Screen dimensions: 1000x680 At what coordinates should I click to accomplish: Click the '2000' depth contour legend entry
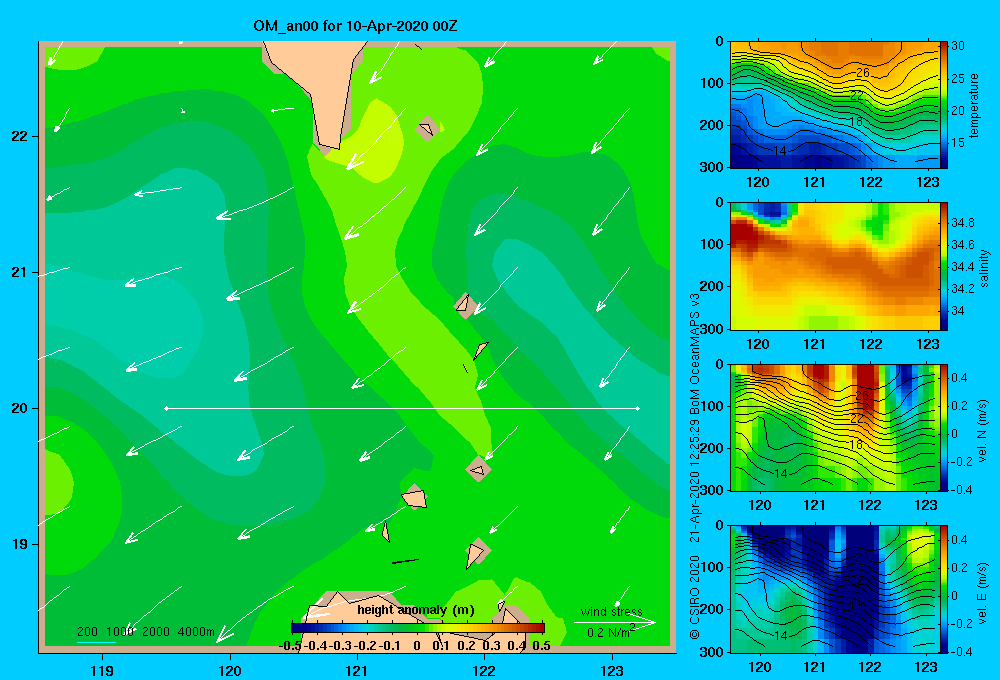click(156, 632)
